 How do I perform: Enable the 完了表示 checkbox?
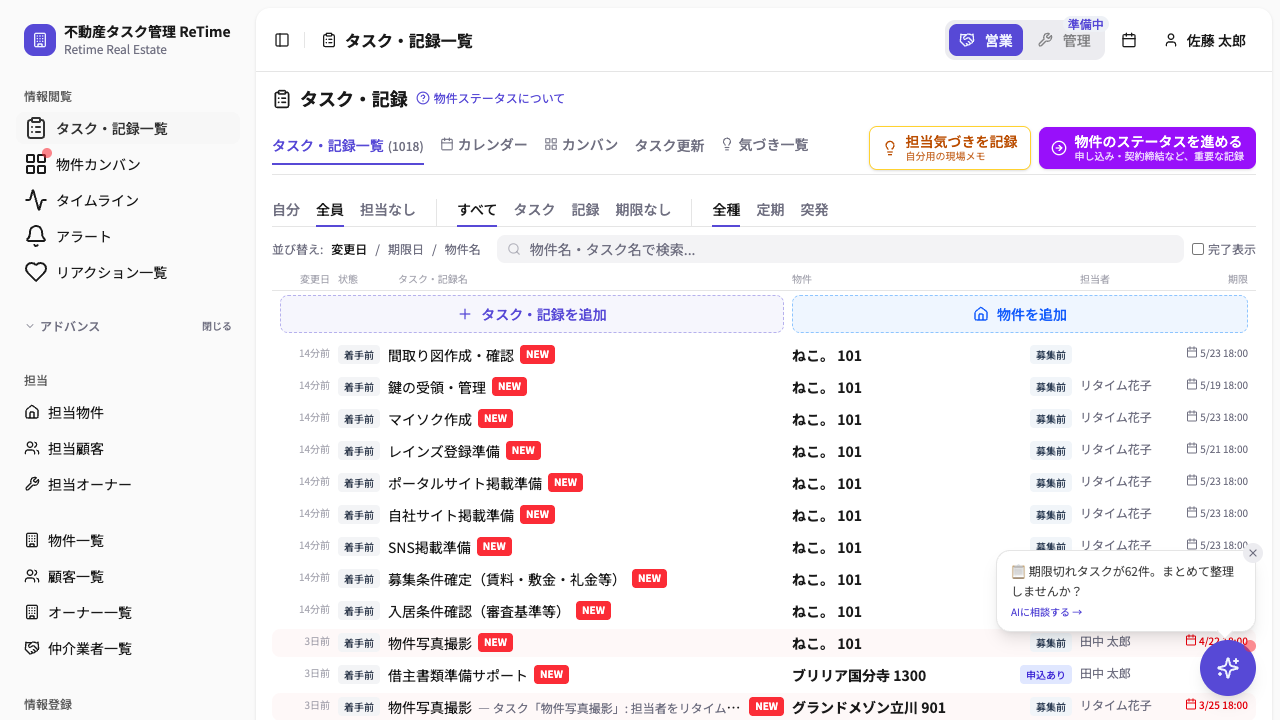coord(1198,249)
